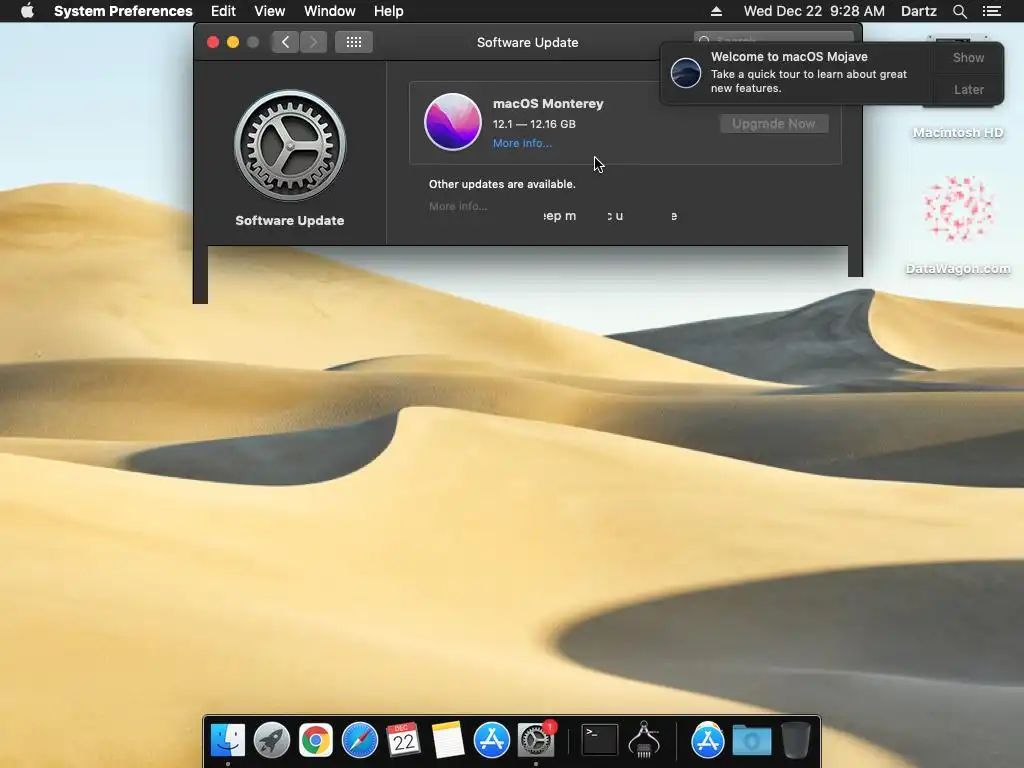Open the App Store icon beside Notes
The image size is (1024, 768).
[491, 740]
